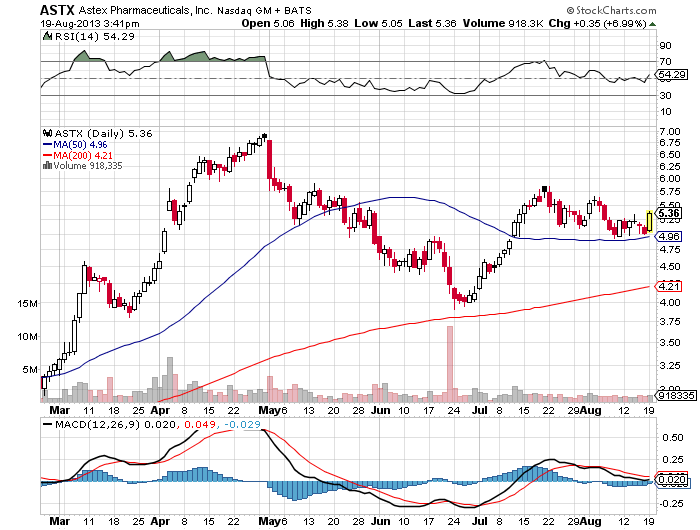Click the MA(200) 4.21 legend text

83,155
